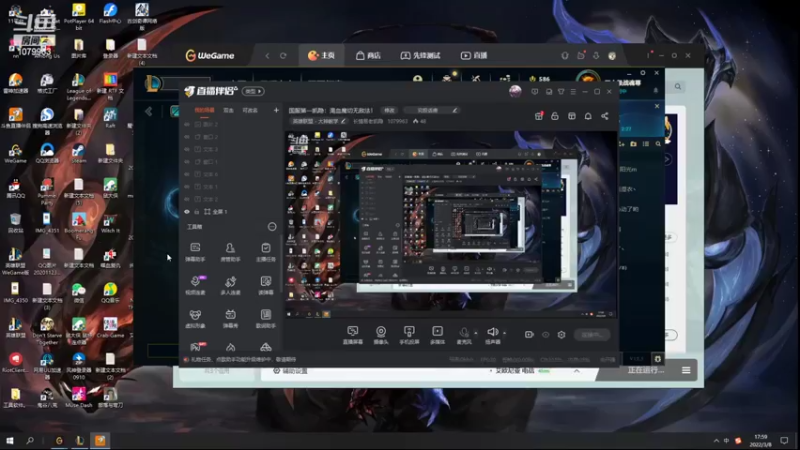This screenshot has width=800, height=450.
Task: Open hamburger menu in streaming app title bar
Action: point(573,92)
